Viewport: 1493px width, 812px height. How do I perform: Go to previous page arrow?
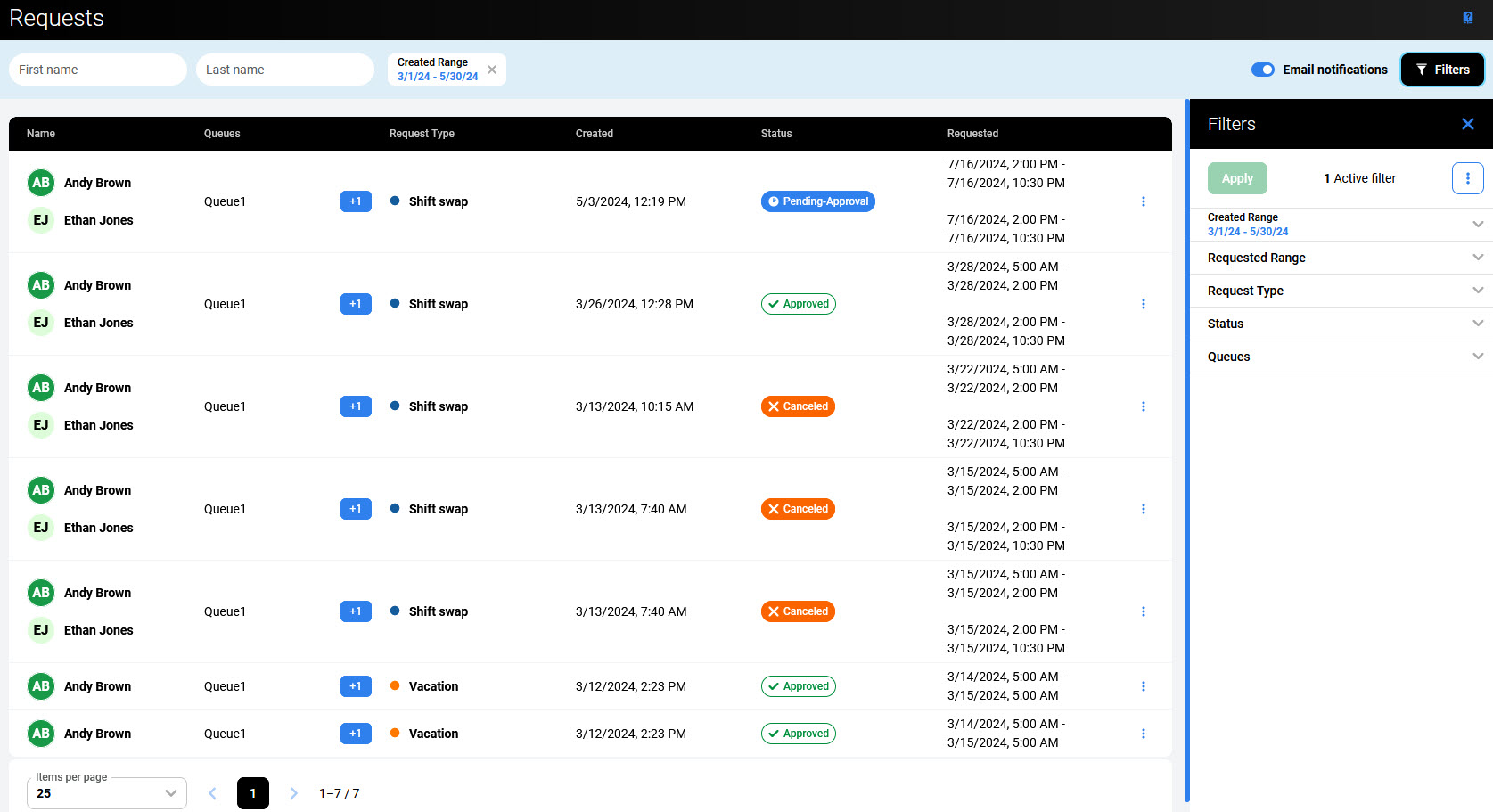[212, 793]
